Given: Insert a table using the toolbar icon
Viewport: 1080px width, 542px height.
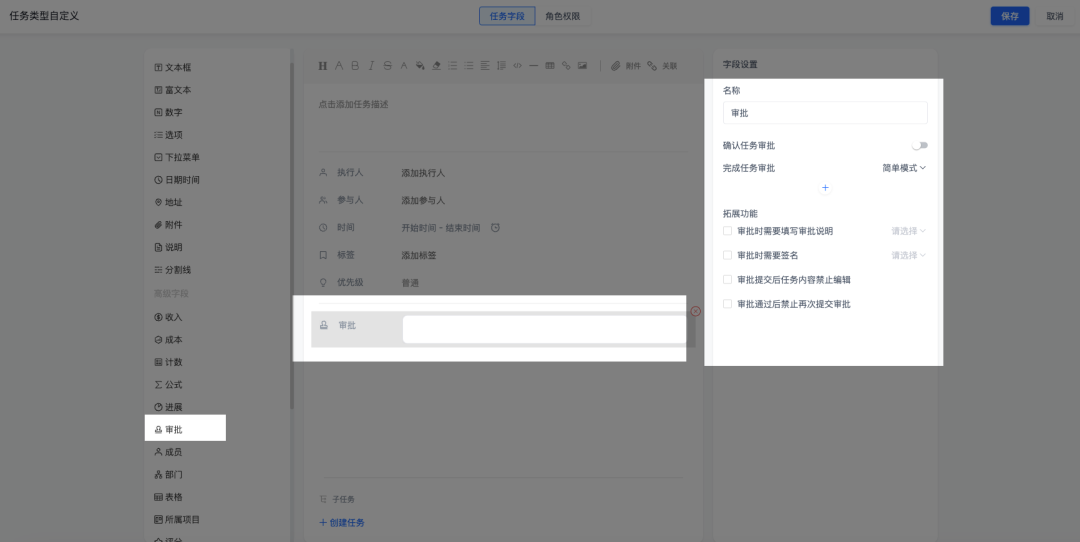Looking at the screenshot, I should tap(550, 66).
